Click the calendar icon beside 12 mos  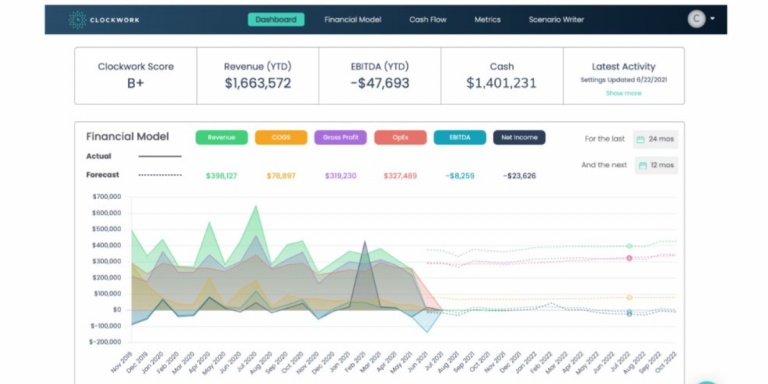(x=643, y=166)
